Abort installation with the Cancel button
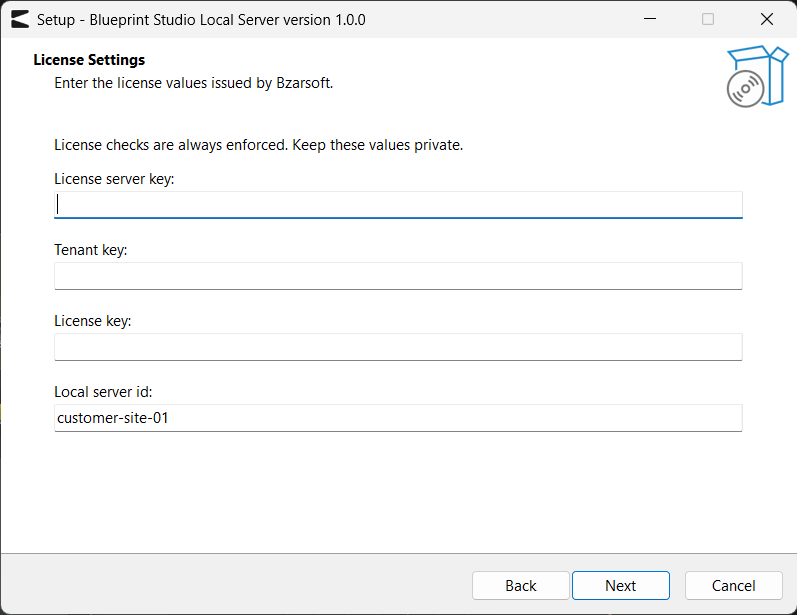Viewport: 797px width, 615px height. coord(733,586)
